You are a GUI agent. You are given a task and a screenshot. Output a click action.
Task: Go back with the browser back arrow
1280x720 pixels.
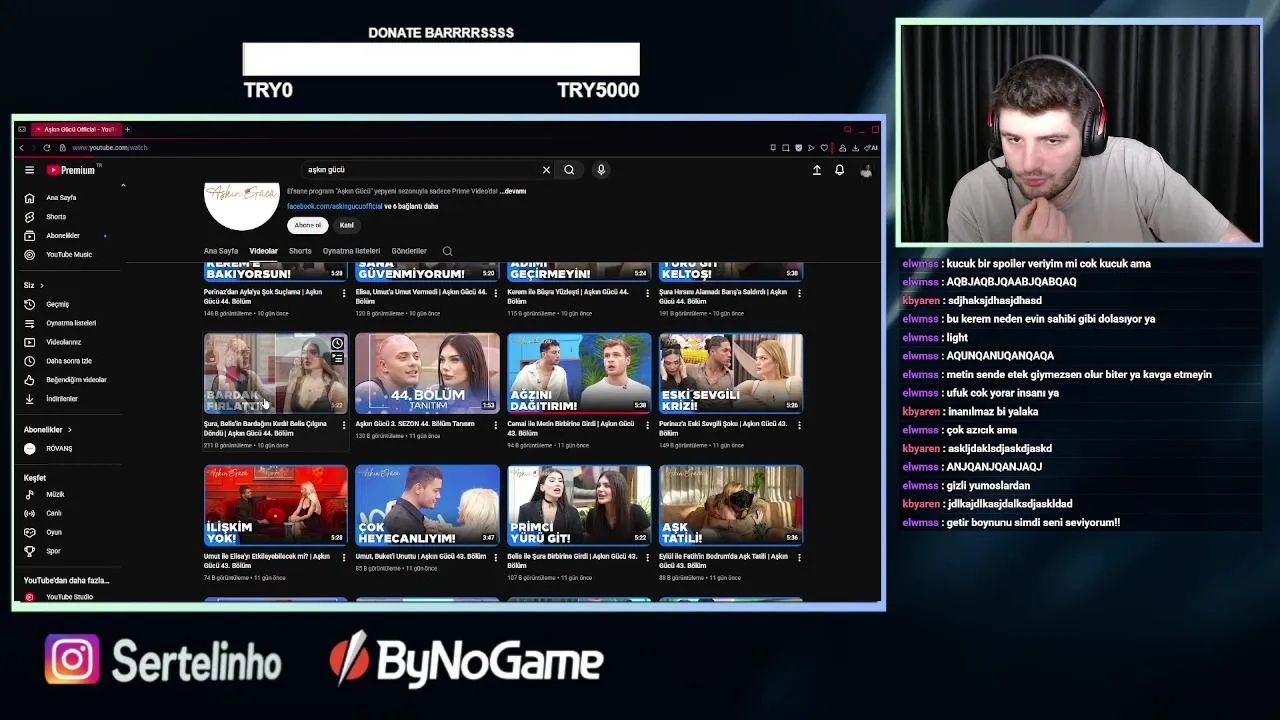pos(22,147)
